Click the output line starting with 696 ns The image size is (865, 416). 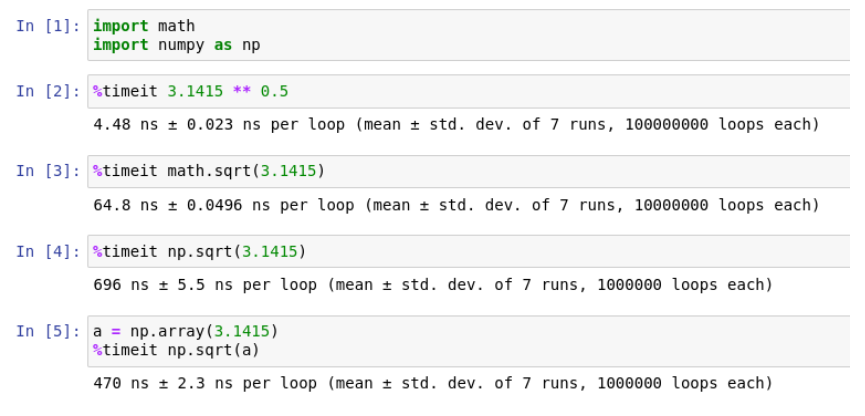pyautogui.click(x=433, y=285)
